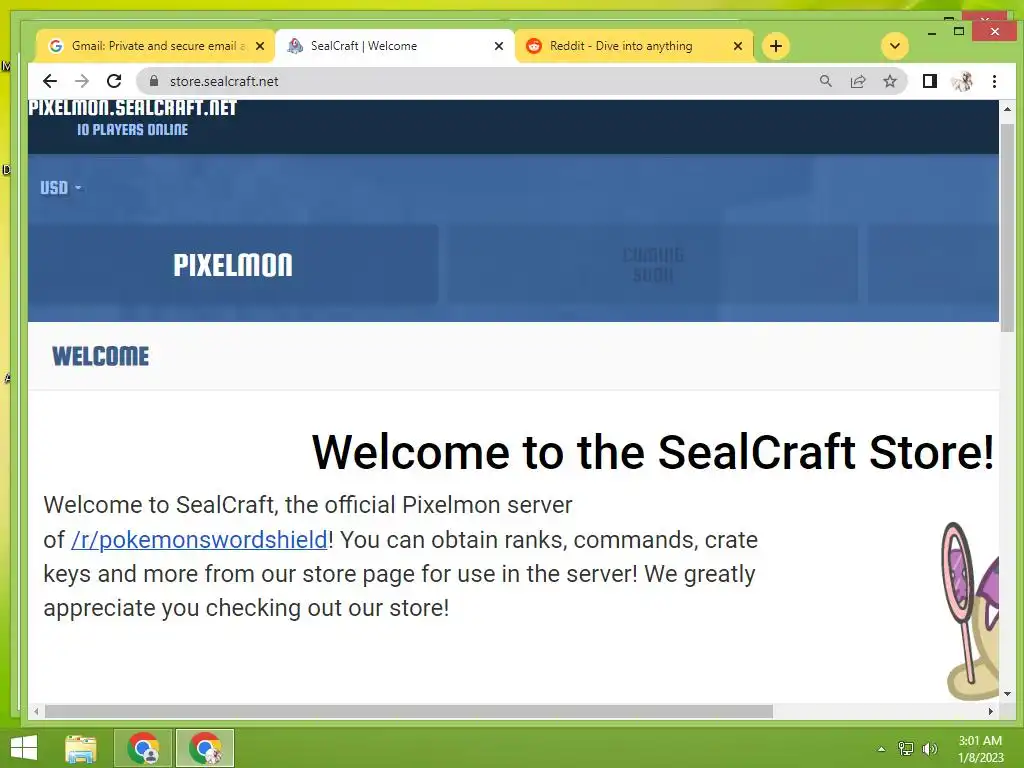Open the network status tray icon
Screen dimensions: 1024x768
click(905, 749)
